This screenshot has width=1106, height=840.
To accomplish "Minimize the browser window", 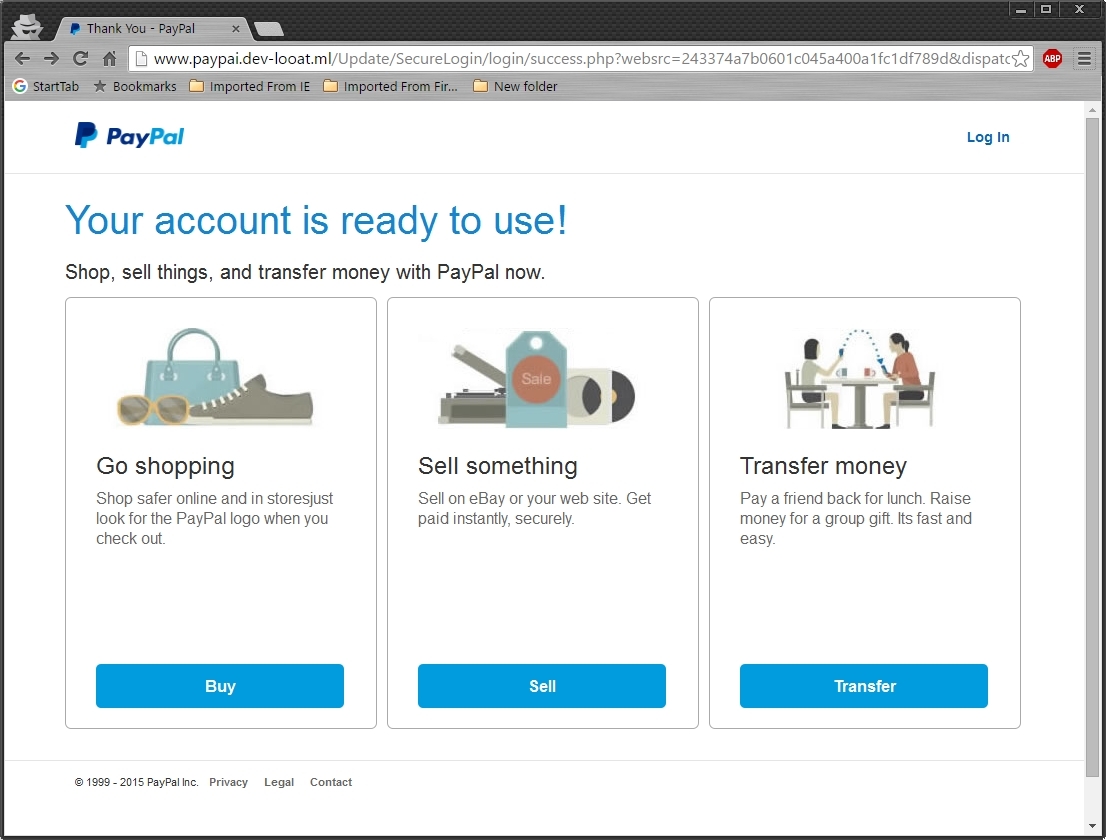I will [1021, 10].
